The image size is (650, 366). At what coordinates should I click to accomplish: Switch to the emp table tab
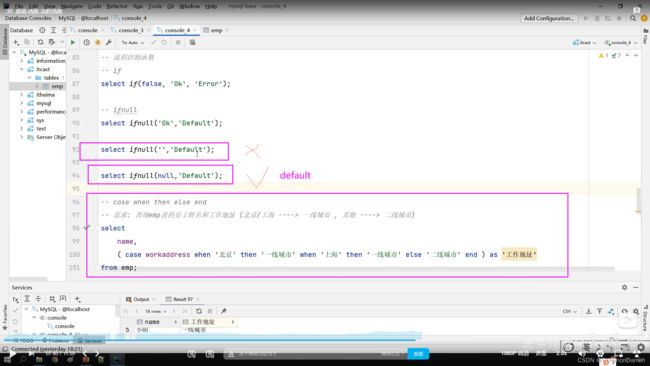click(x=216, y=30)
